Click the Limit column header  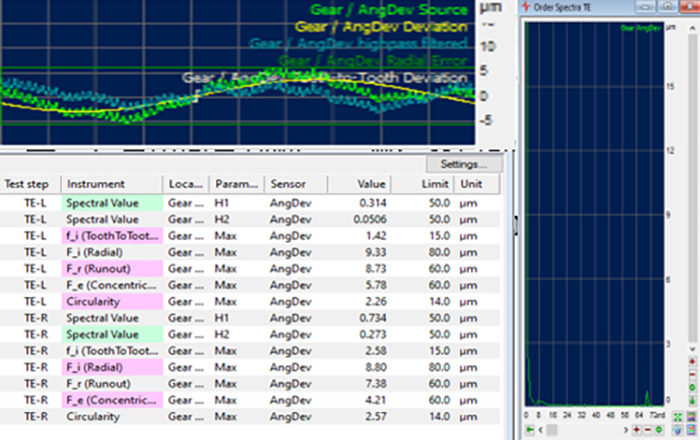click(422, 184)
